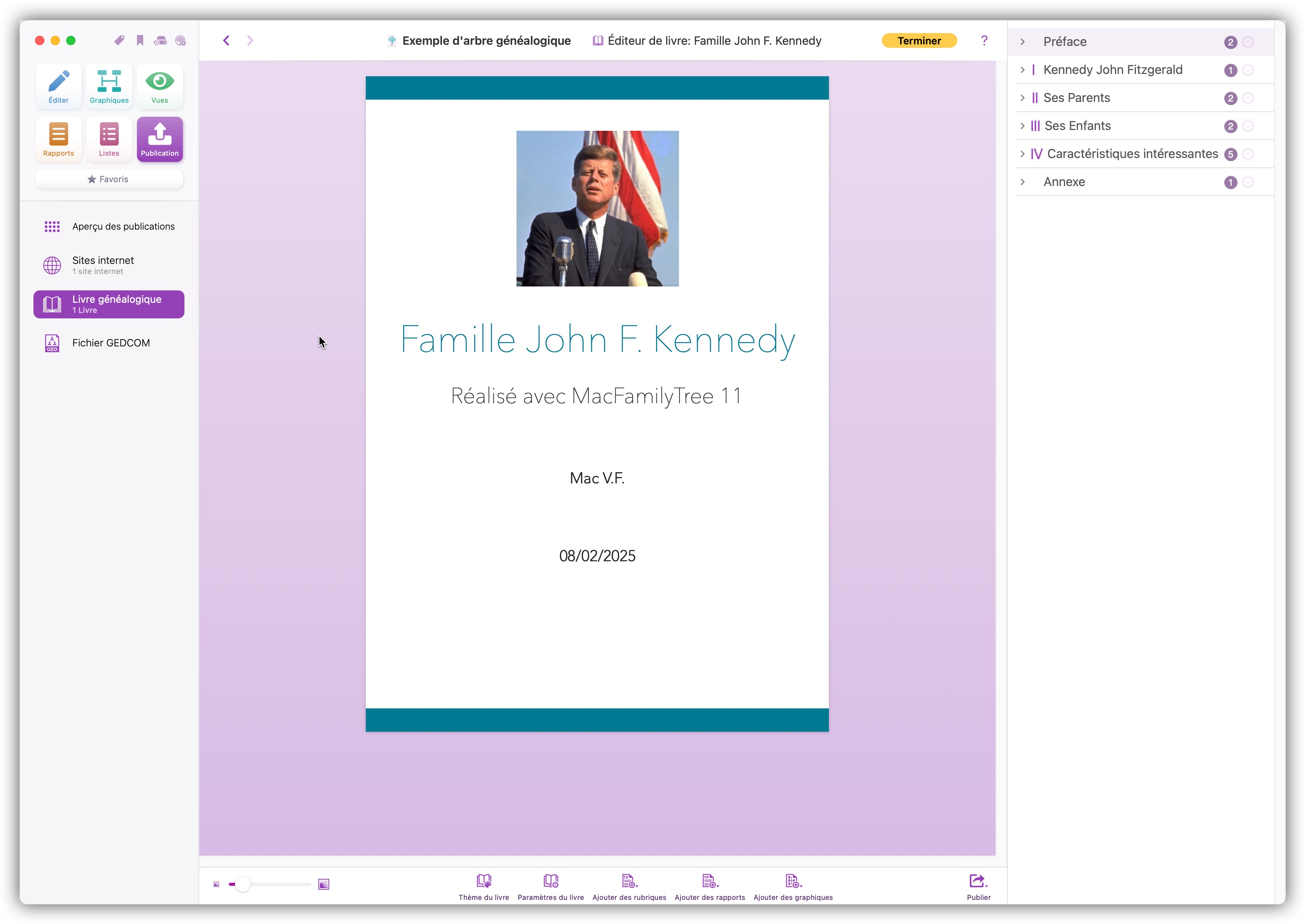Viewport: 1306px width, 924px height.
Task: Click the bookmark icon in title bar
Action: coord(140,40)
